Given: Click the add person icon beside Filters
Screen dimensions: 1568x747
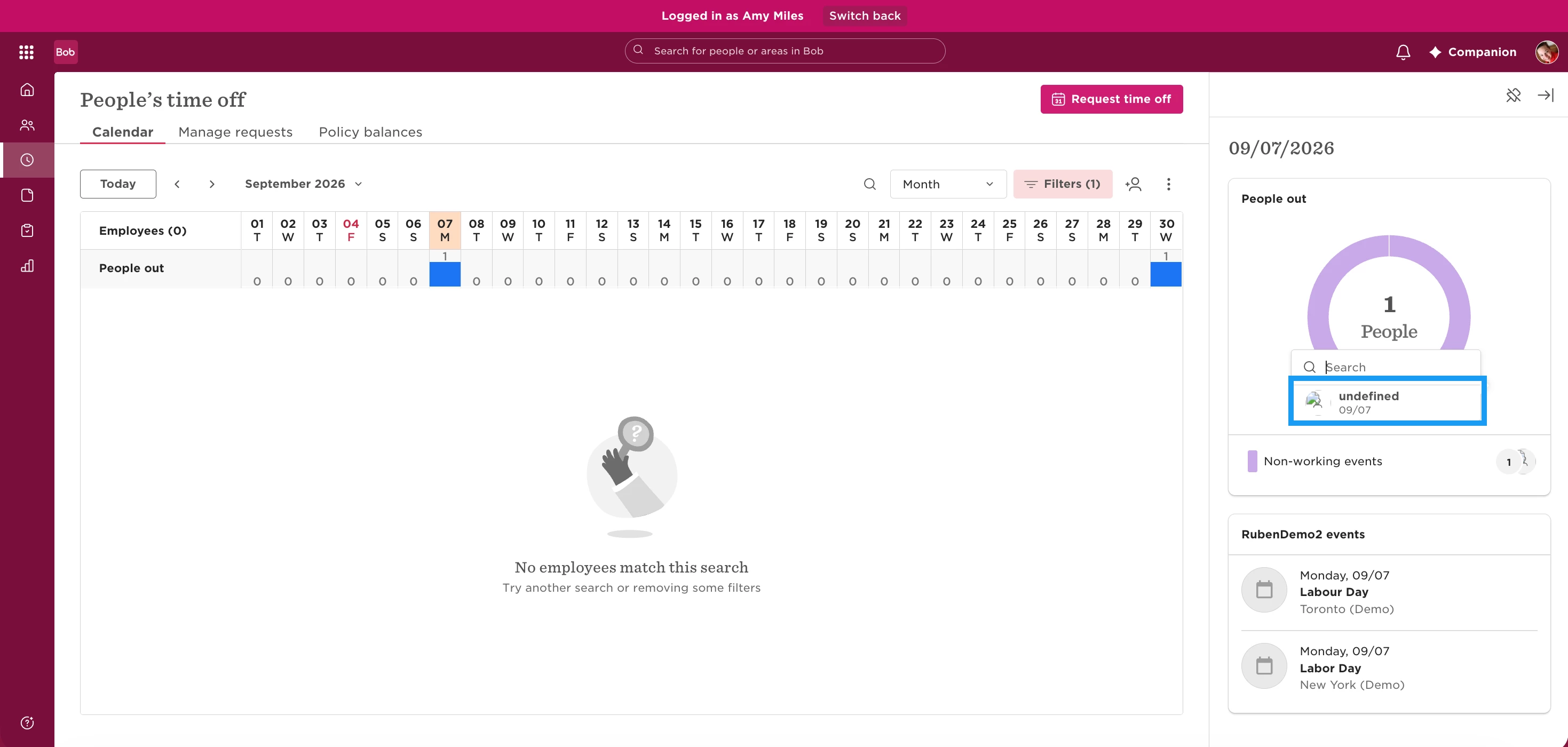Looking at the screenshot, I should pyautogui.click(x=1133, y=184).
